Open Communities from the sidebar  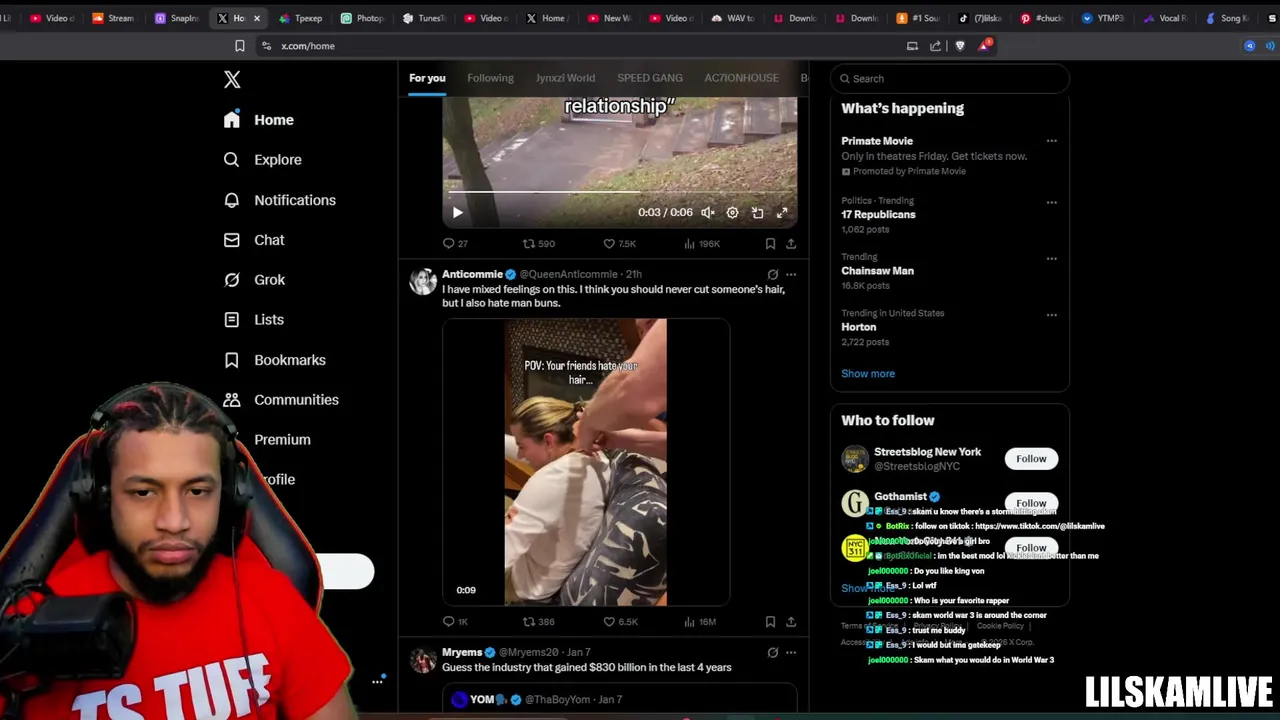tap(281, 400)
